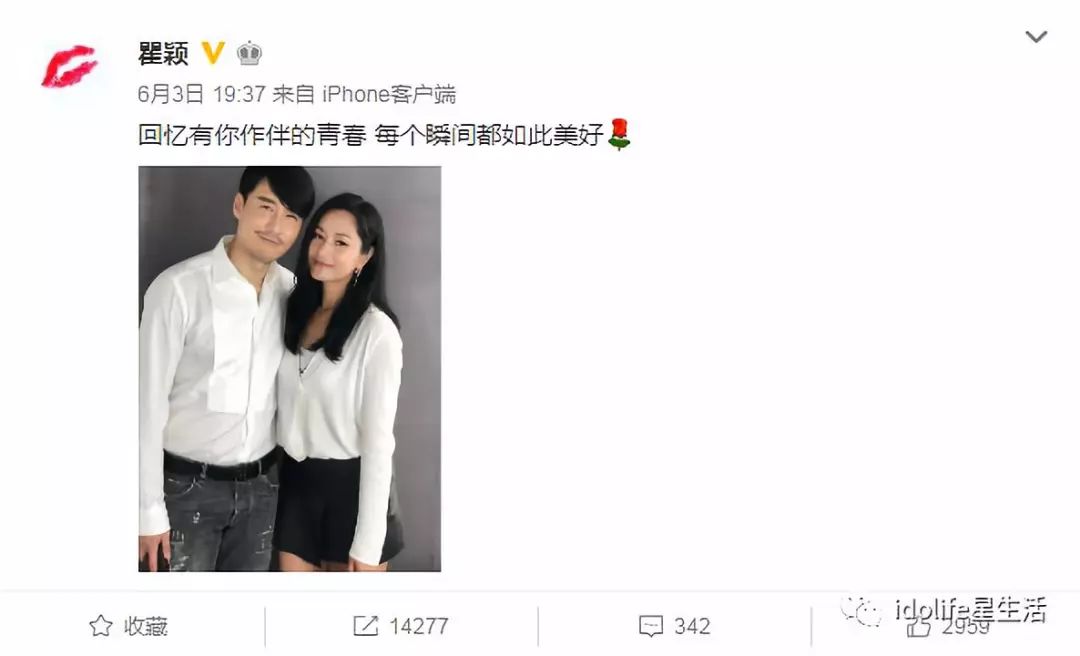1080x656 pixels.
Task: Click the rose emoji in the post text
Action: (619, 134)
